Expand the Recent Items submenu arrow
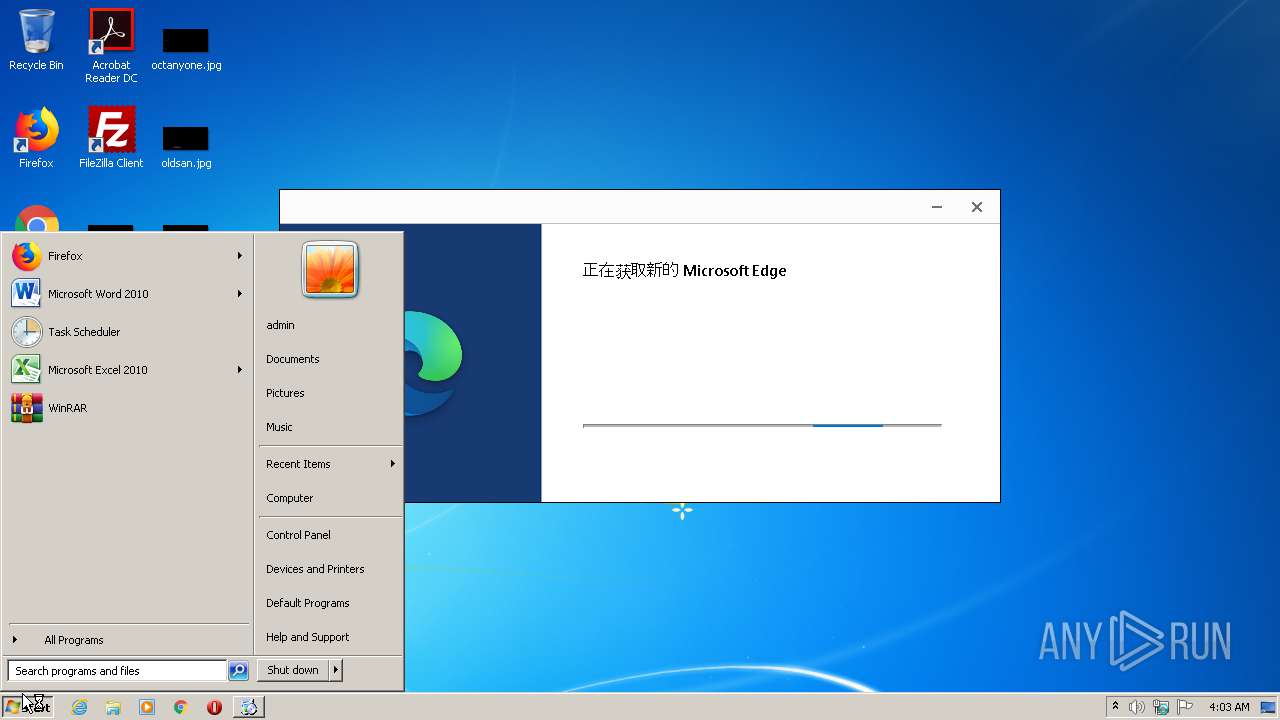Image resolution: width=1280 pixels, height=720 pixels. [393, 464]
